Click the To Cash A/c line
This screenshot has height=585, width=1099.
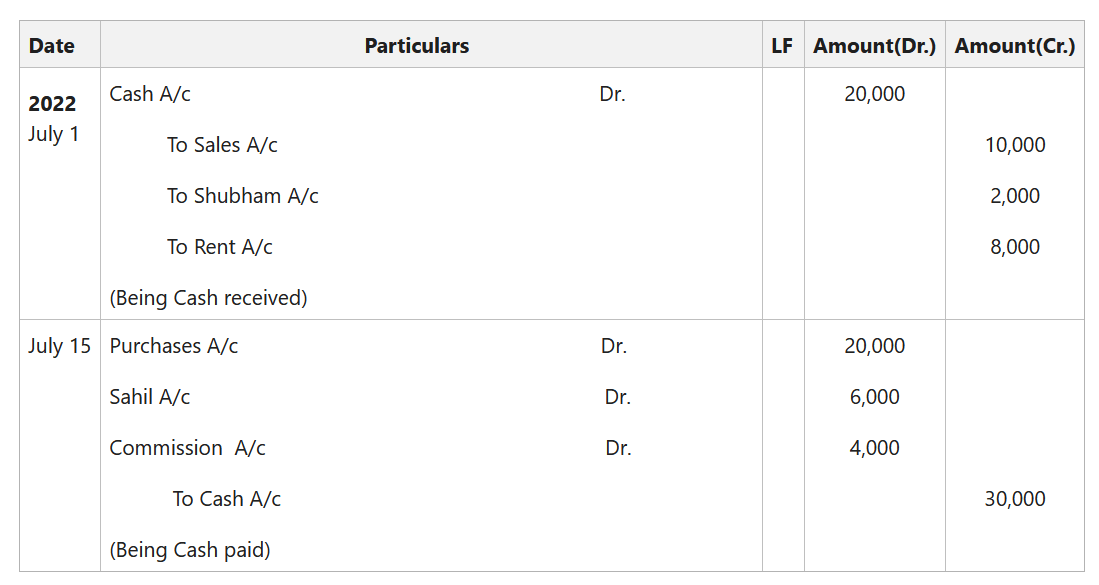226,500
